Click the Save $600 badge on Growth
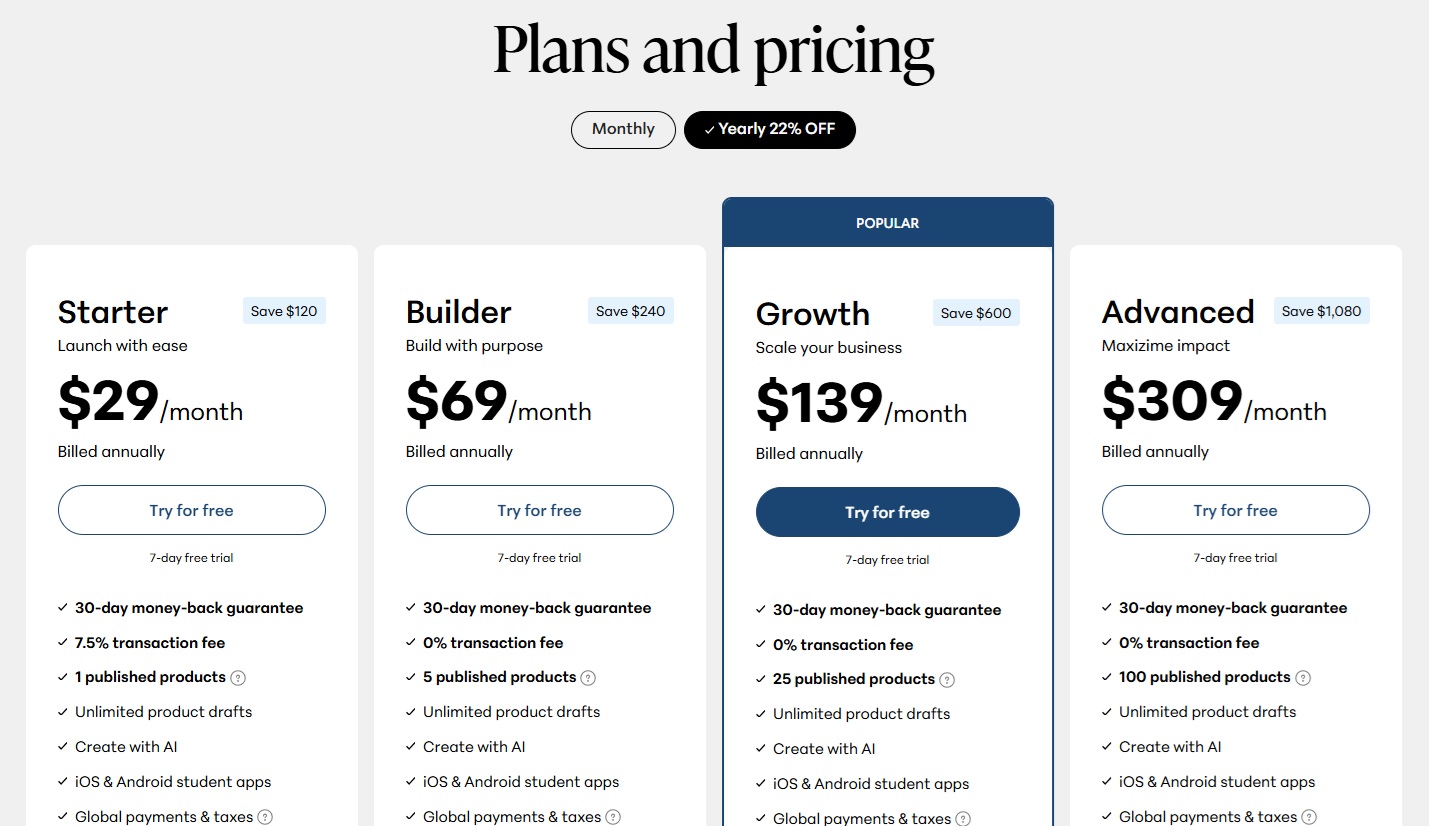This screenshot has height=826, width=1429. [x=976, y=313]
